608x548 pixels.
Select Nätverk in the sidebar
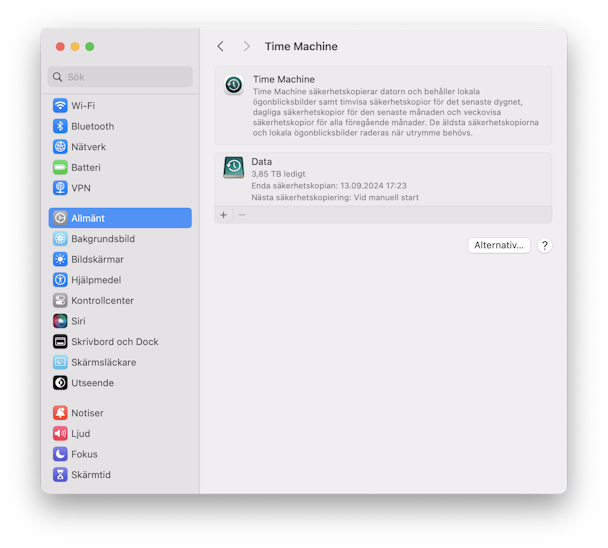click(120, 147)
